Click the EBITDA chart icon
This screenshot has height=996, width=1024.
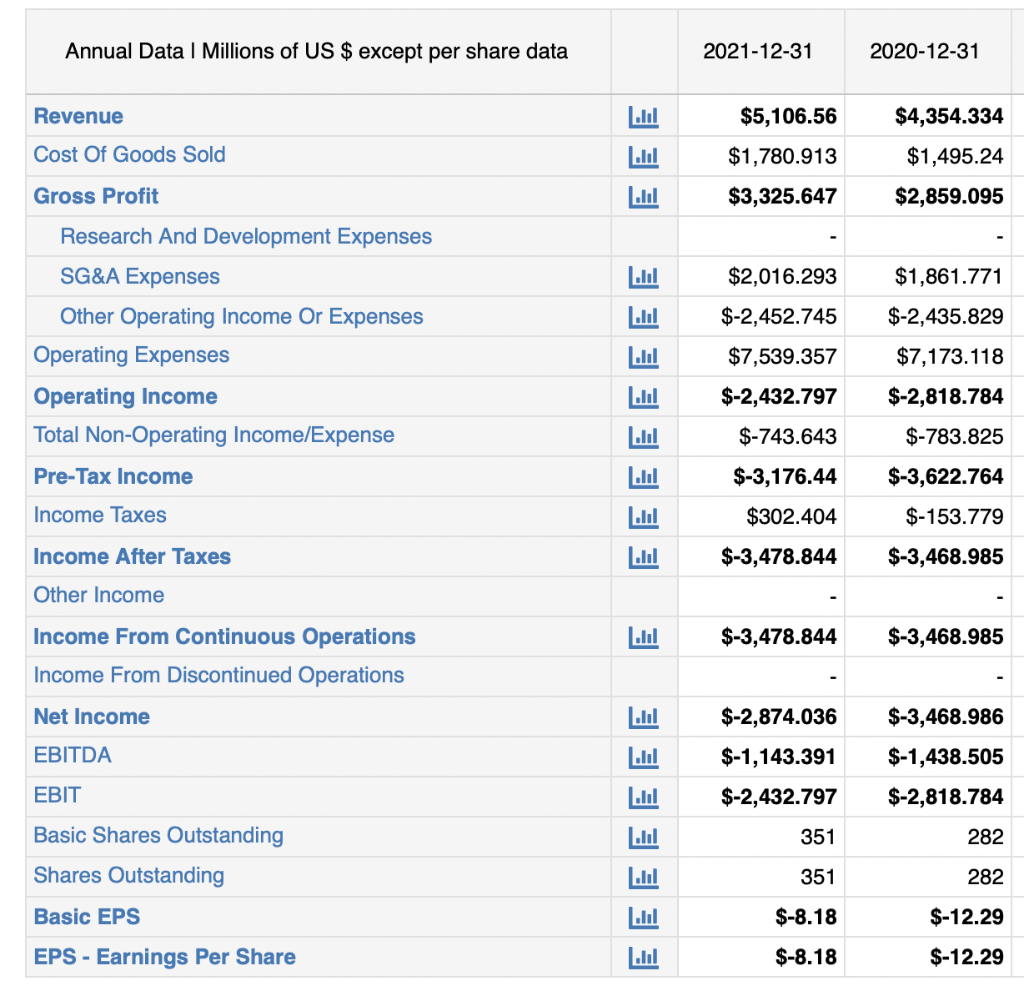click(643, 757)
